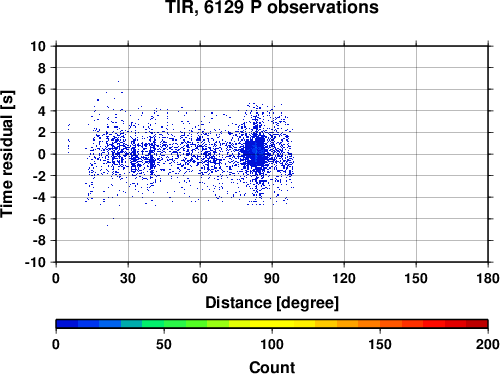This screenshot has width=500, height=374.
Task: Click the y-axis tick label '-8'
Action: 39,241
